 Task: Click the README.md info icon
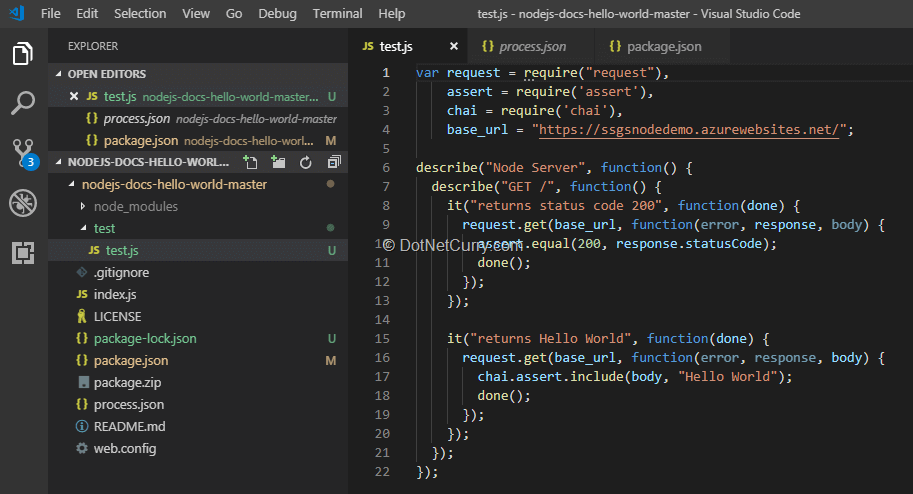click(x=82, y=426)
